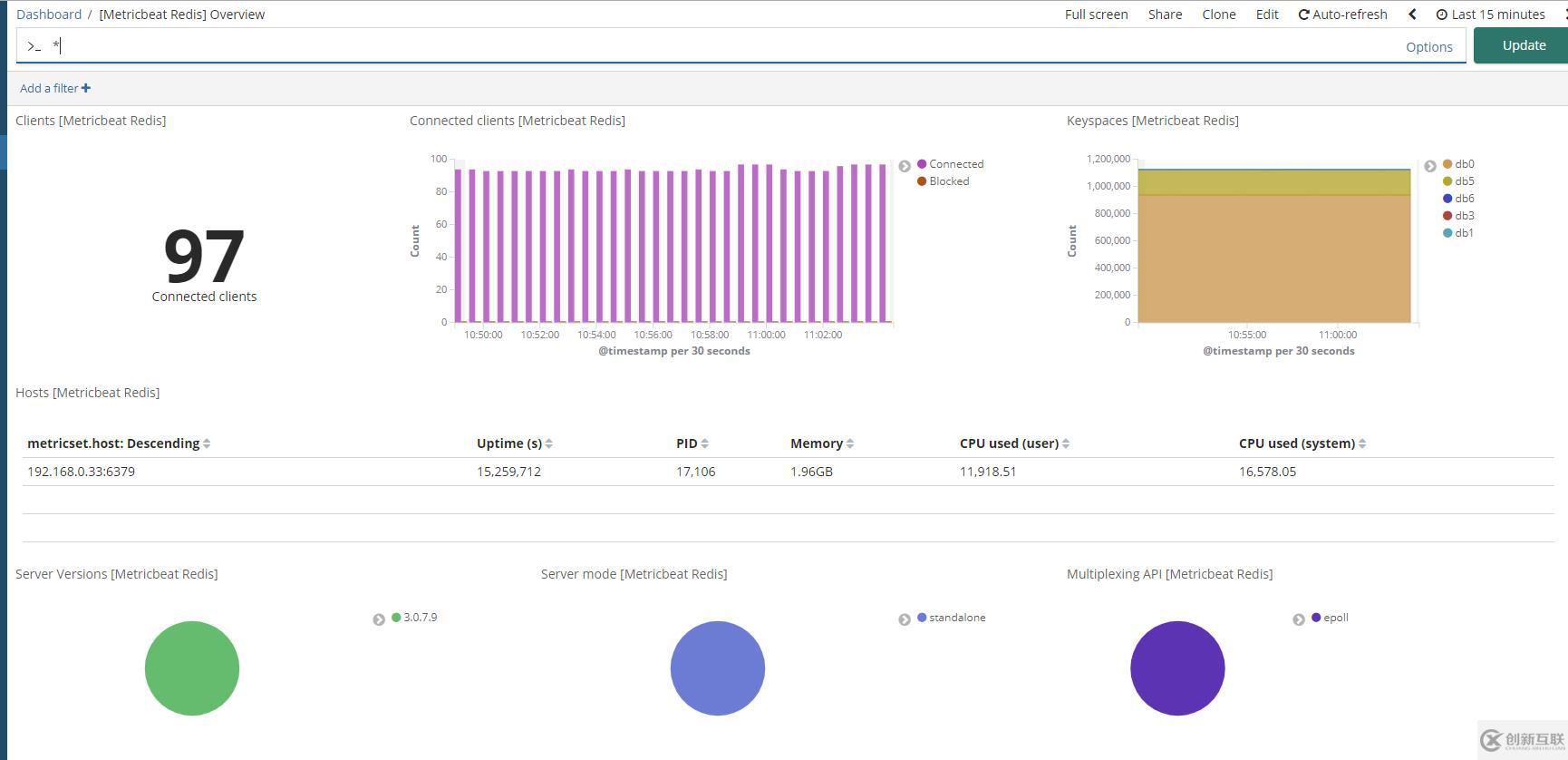Click the Auto-refresh circular arrow icon
1568x760 pixels.
(x=1303, y=15)
